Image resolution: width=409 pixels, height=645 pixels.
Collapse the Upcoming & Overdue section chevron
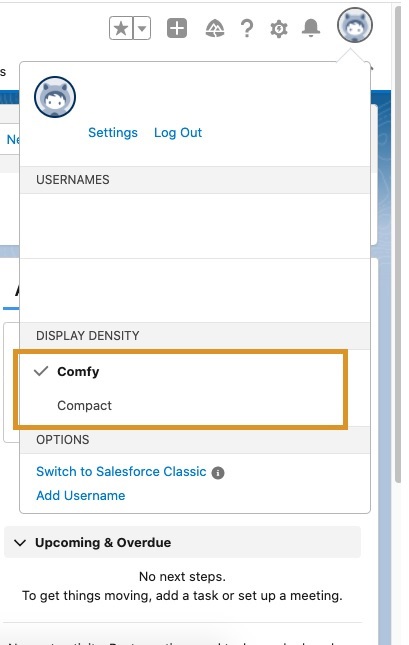point(20,543)
